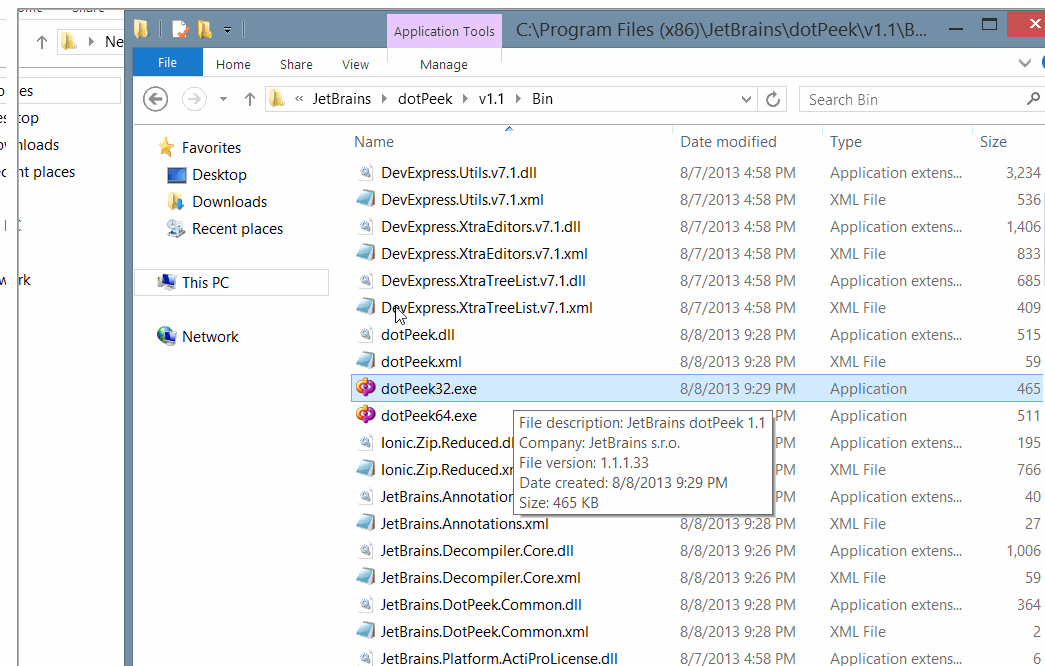Refresh the Bin folder view
This screenshot has width=1045, height=666.
click(x=772, y=99)
